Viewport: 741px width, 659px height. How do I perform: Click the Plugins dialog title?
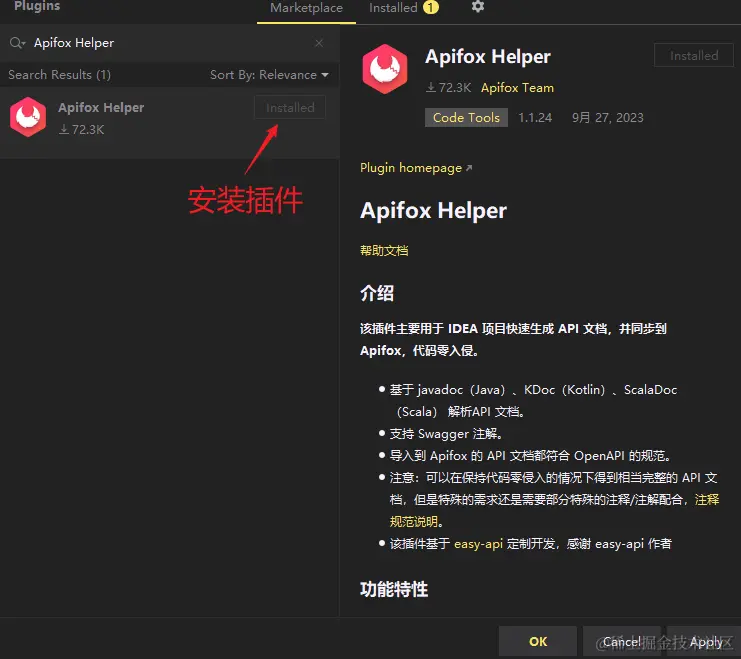pos(37,6)
